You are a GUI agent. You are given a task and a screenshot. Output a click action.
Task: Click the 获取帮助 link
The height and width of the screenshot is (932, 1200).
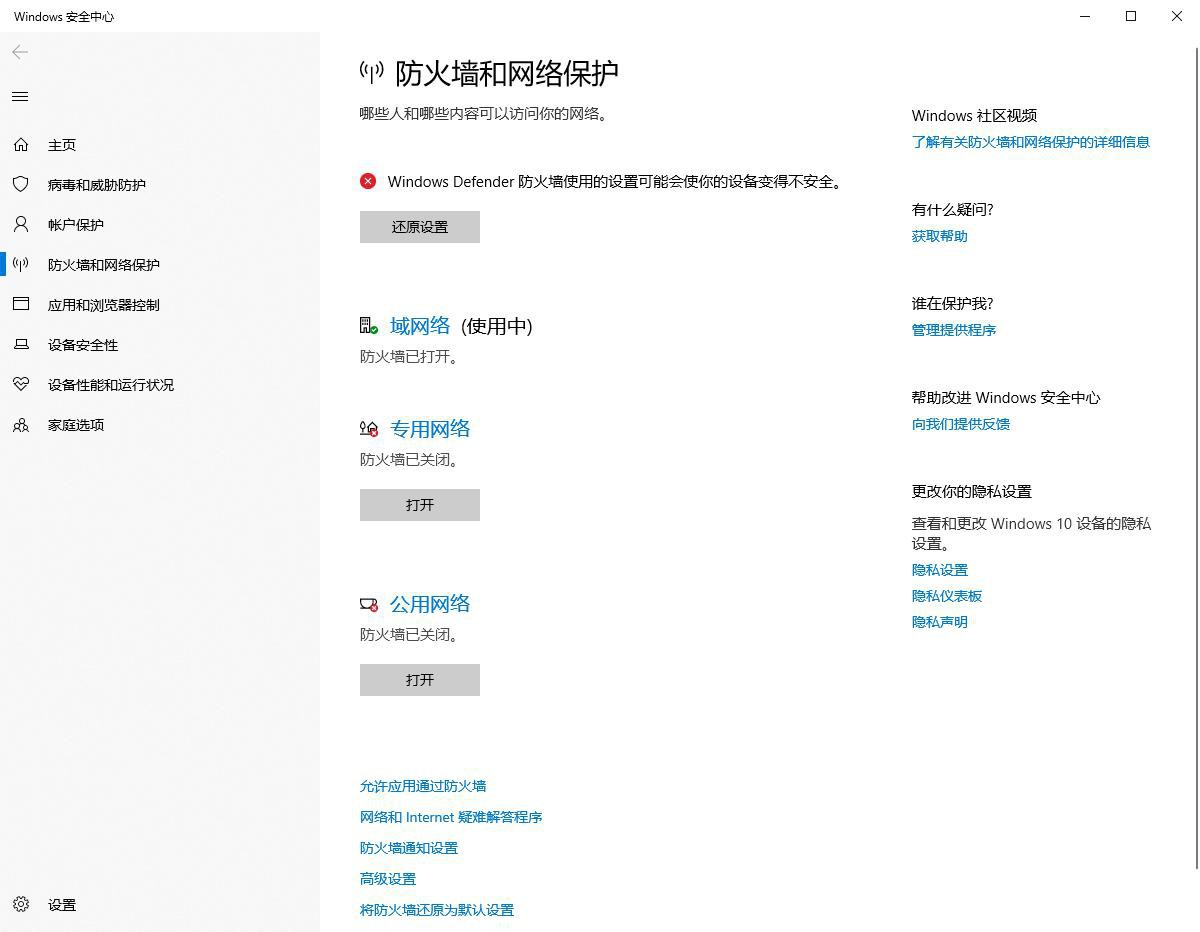940,236
